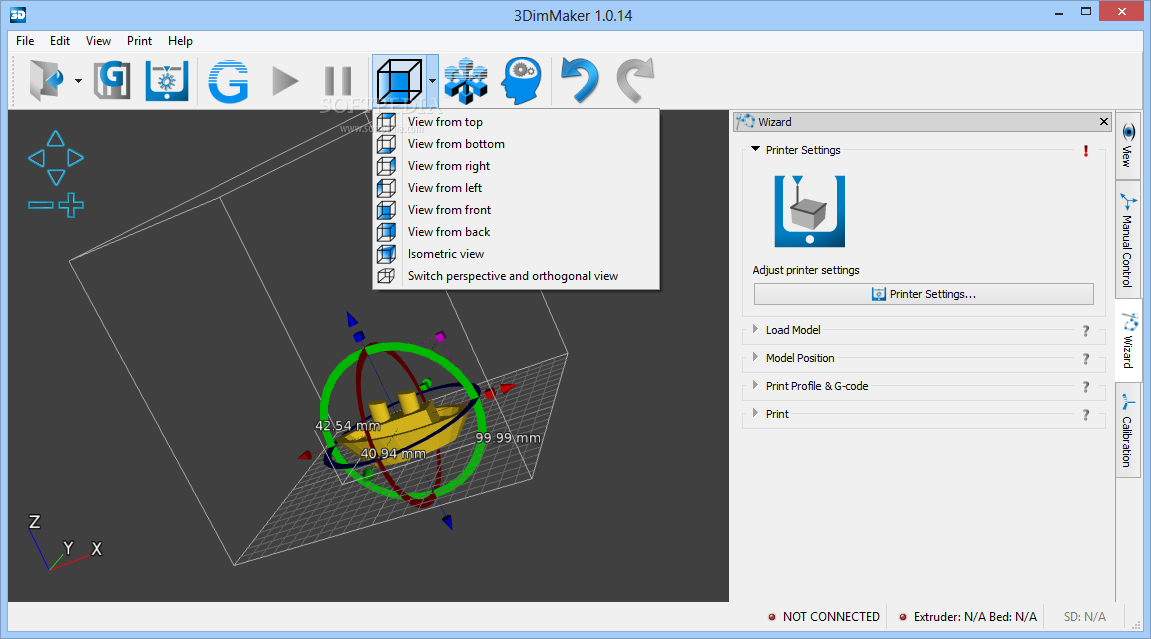This screenshot has height=639, width=1151.
Task: Switch to the Calibration side tab
Action: pyautogui.click(x=1128, y=430)
